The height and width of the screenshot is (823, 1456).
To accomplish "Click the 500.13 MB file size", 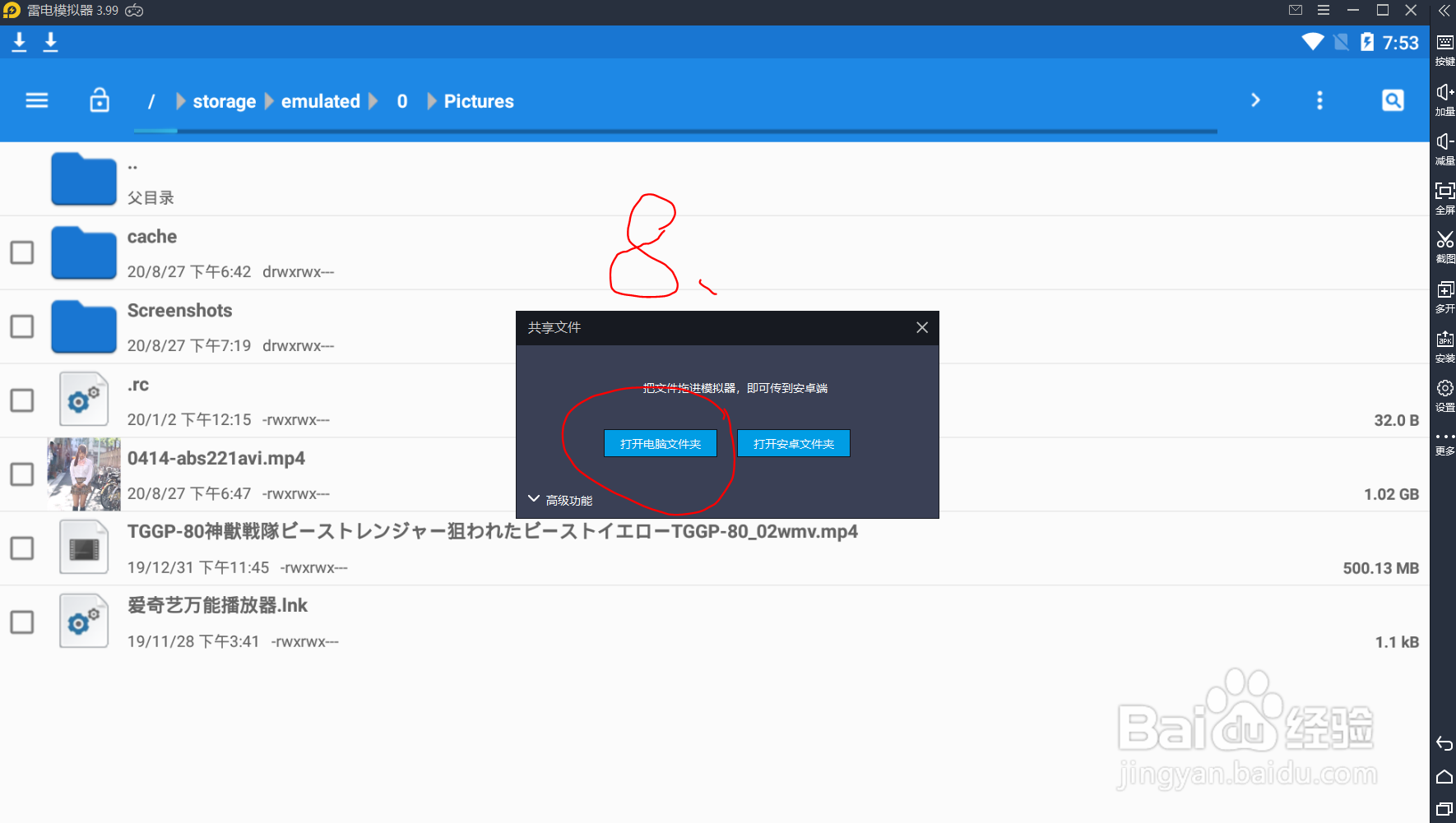I will pyautogui.click(x=1380, y=568).
